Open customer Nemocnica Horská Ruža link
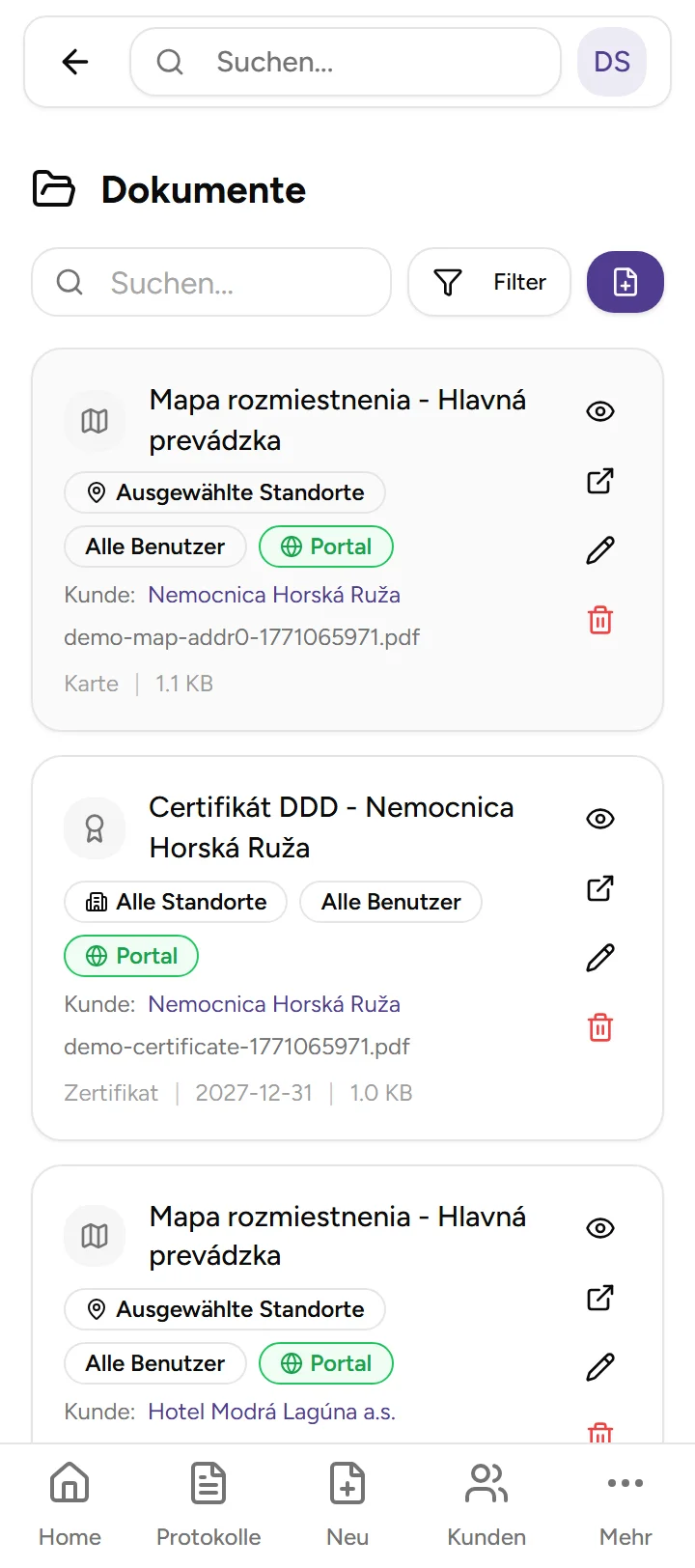 [273, 595]
